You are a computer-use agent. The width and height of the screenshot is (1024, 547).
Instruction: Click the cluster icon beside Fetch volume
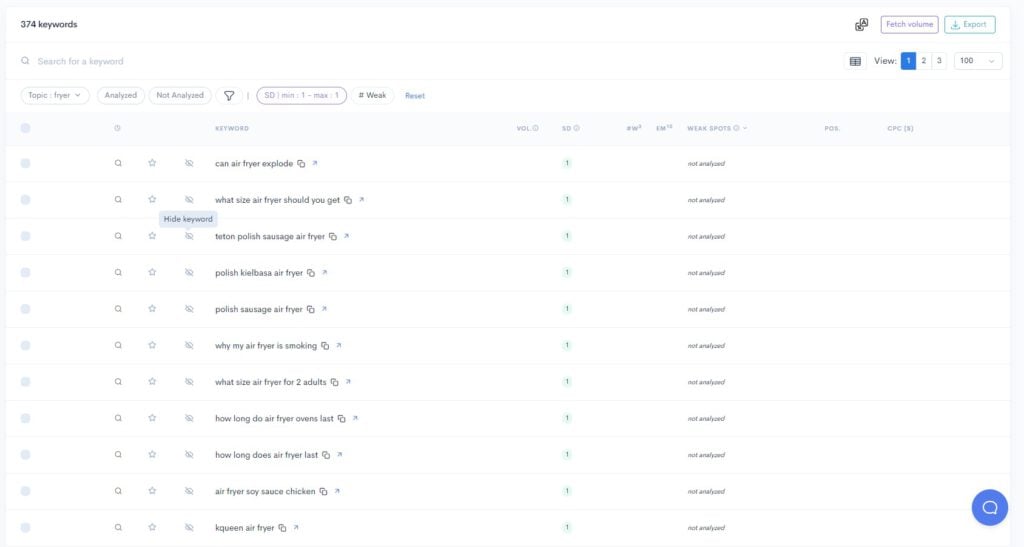[x=861, y=25]
